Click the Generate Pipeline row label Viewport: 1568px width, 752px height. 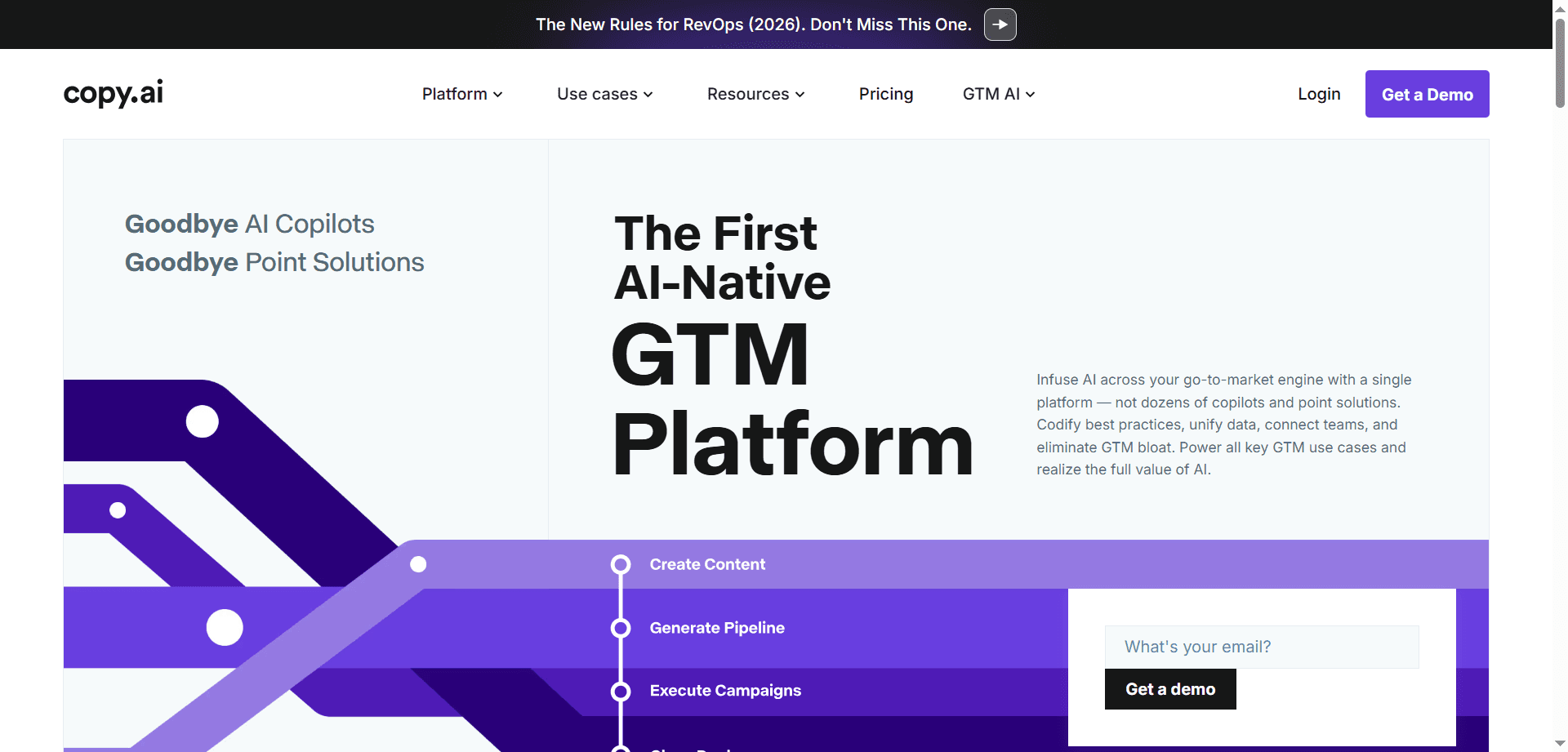[x=716, y=628]
